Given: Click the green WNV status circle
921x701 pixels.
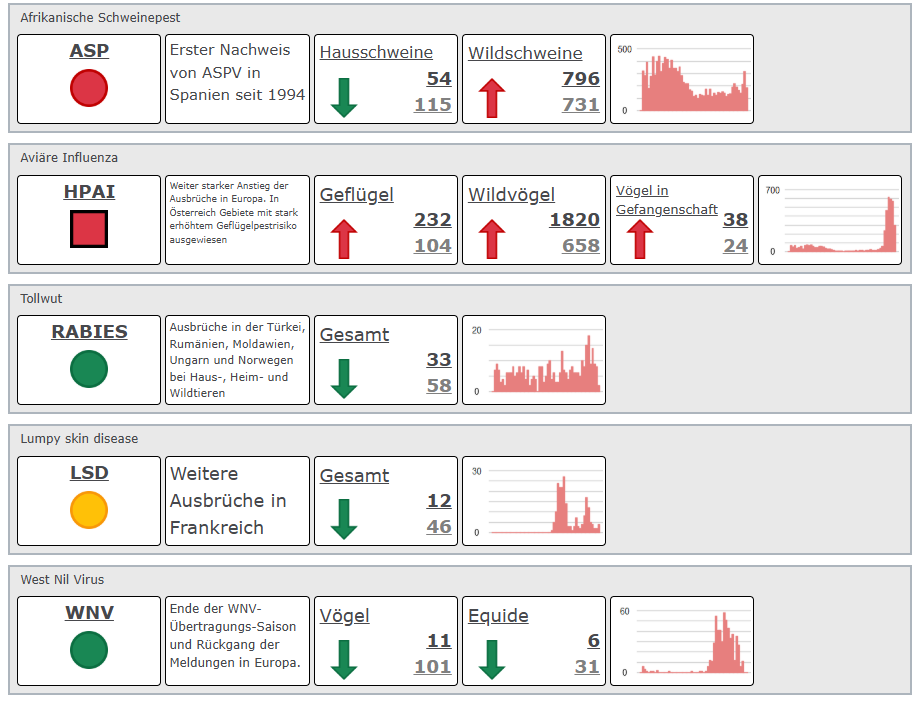Looking at the screenshot, I should [89, 650].
